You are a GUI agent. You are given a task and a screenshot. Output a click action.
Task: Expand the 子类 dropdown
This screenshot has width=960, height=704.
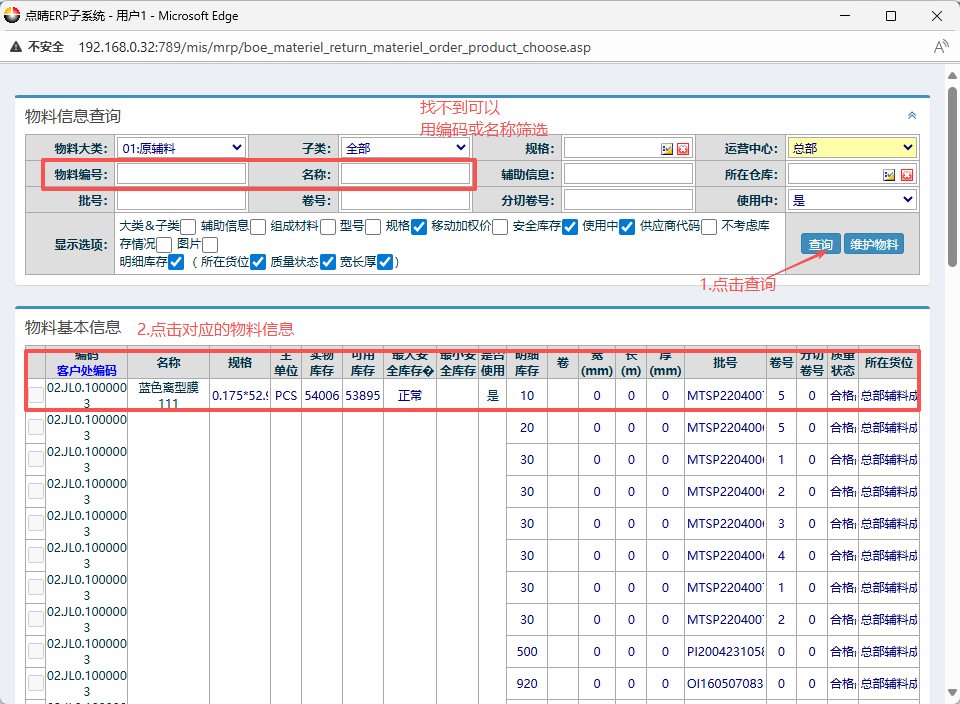coord(405,148)
